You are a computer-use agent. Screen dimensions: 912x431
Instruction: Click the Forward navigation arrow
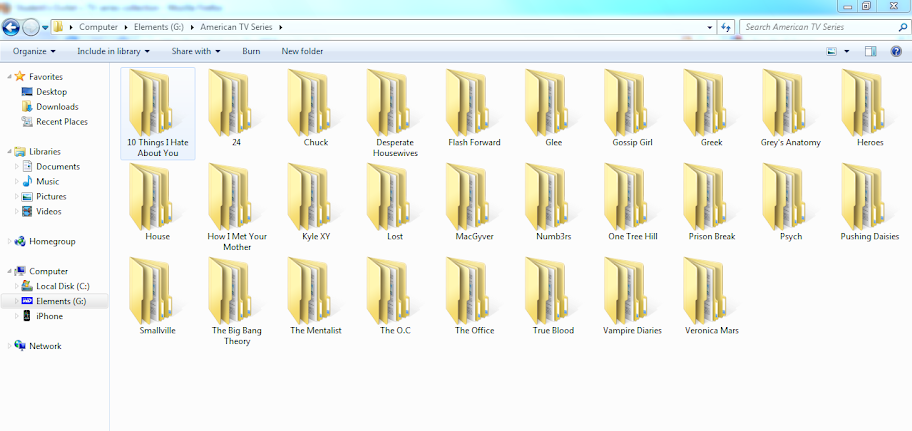tap(30, 27)
